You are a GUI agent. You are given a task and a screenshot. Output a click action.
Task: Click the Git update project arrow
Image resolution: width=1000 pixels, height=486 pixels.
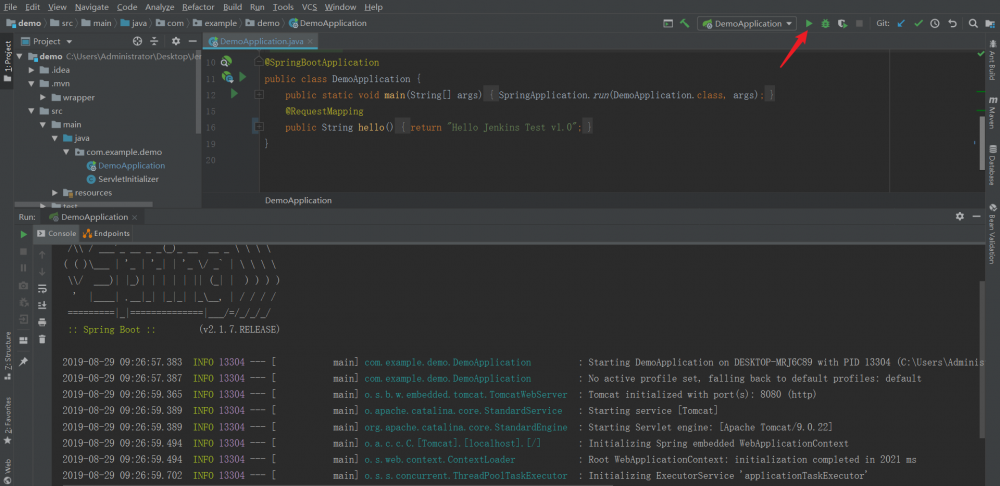901,23
